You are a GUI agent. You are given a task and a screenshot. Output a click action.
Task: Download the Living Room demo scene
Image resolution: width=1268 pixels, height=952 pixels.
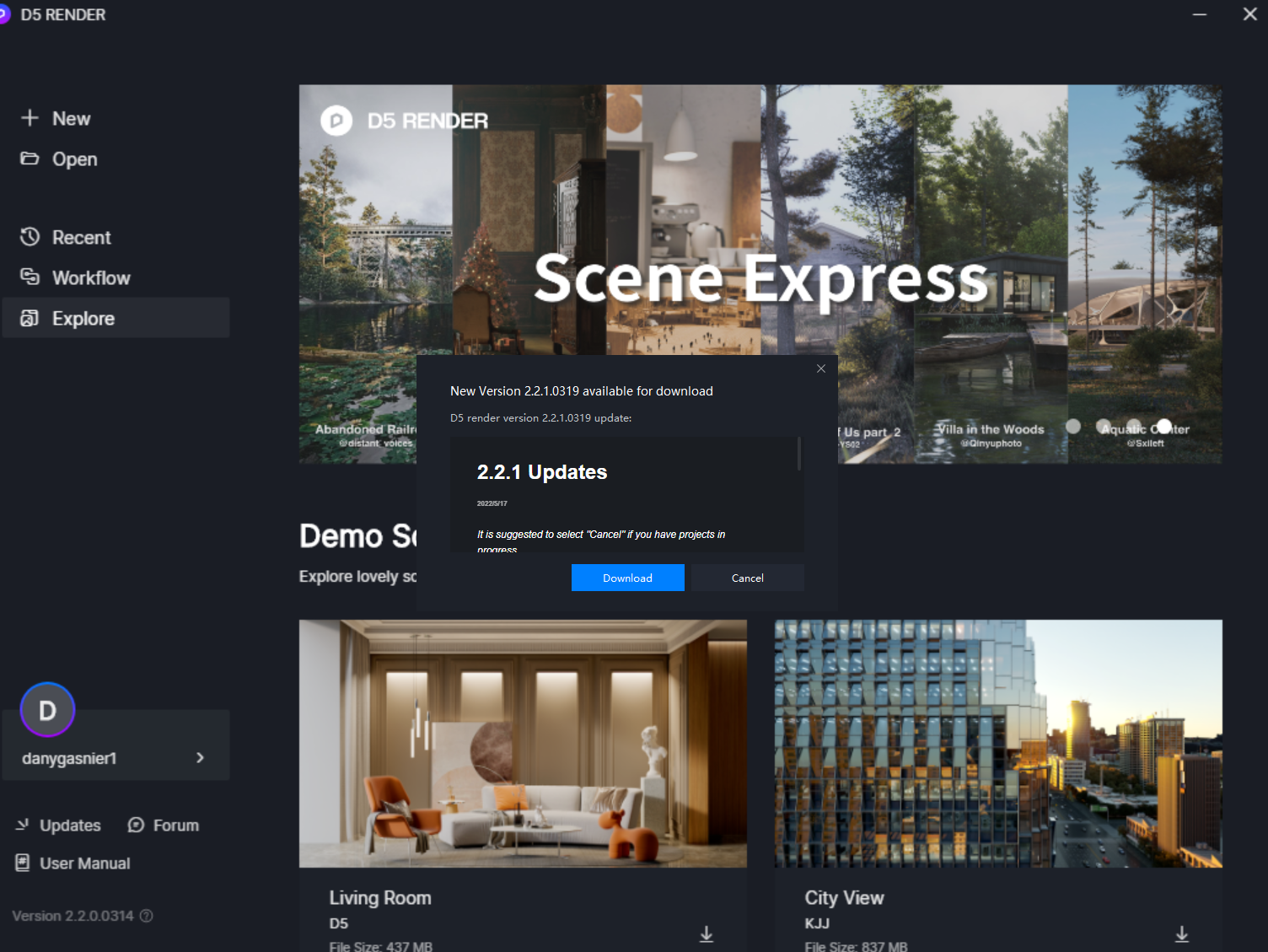point(707,934)
